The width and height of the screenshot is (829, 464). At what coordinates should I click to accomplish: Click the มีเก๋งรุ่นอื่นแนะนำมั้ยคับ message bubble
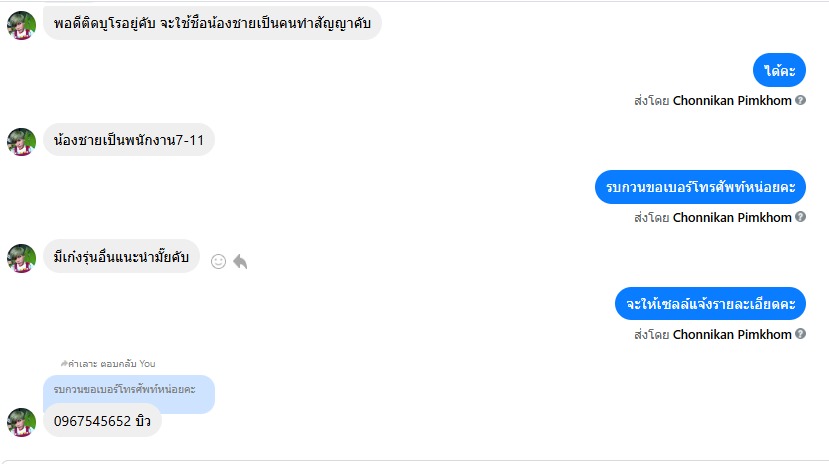tap(121, 257)
